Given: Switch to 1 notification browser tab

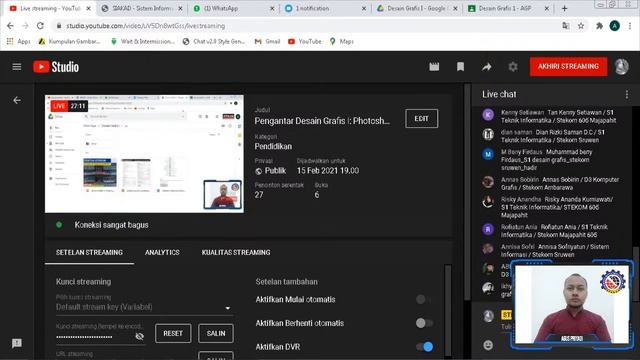Looking at the screenshot, I should (325, 8).
